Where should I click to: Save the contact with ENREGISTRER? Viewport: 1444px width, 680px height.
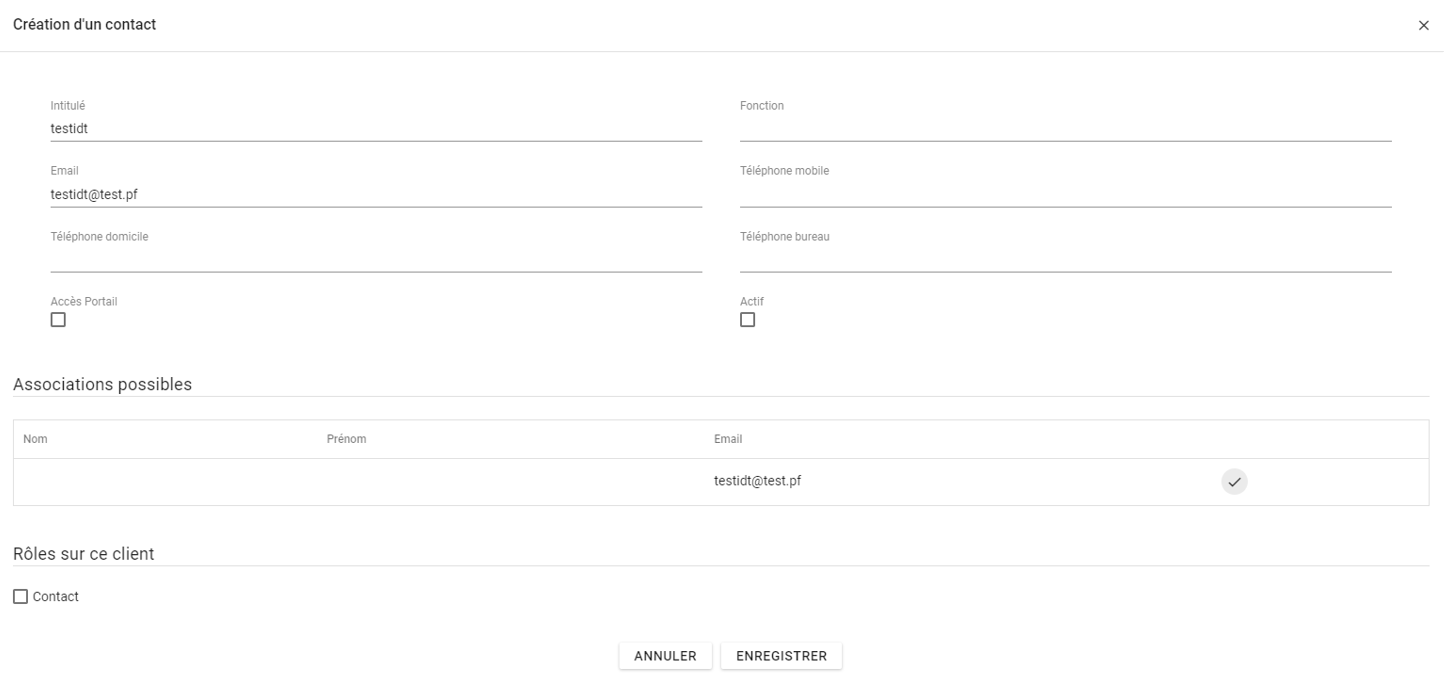(781, 656)
